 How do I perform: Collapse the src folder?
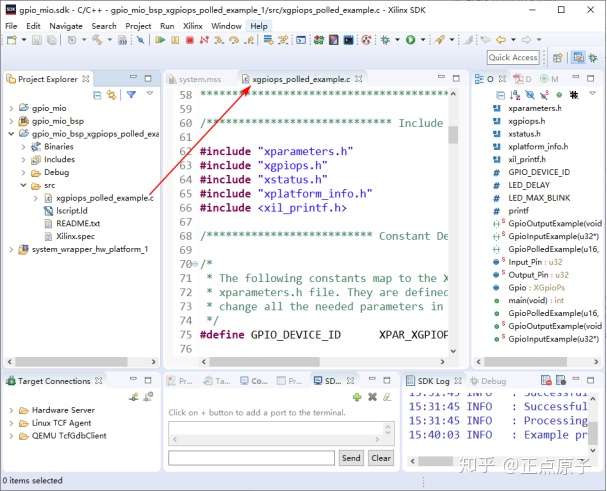click(23, 185)
